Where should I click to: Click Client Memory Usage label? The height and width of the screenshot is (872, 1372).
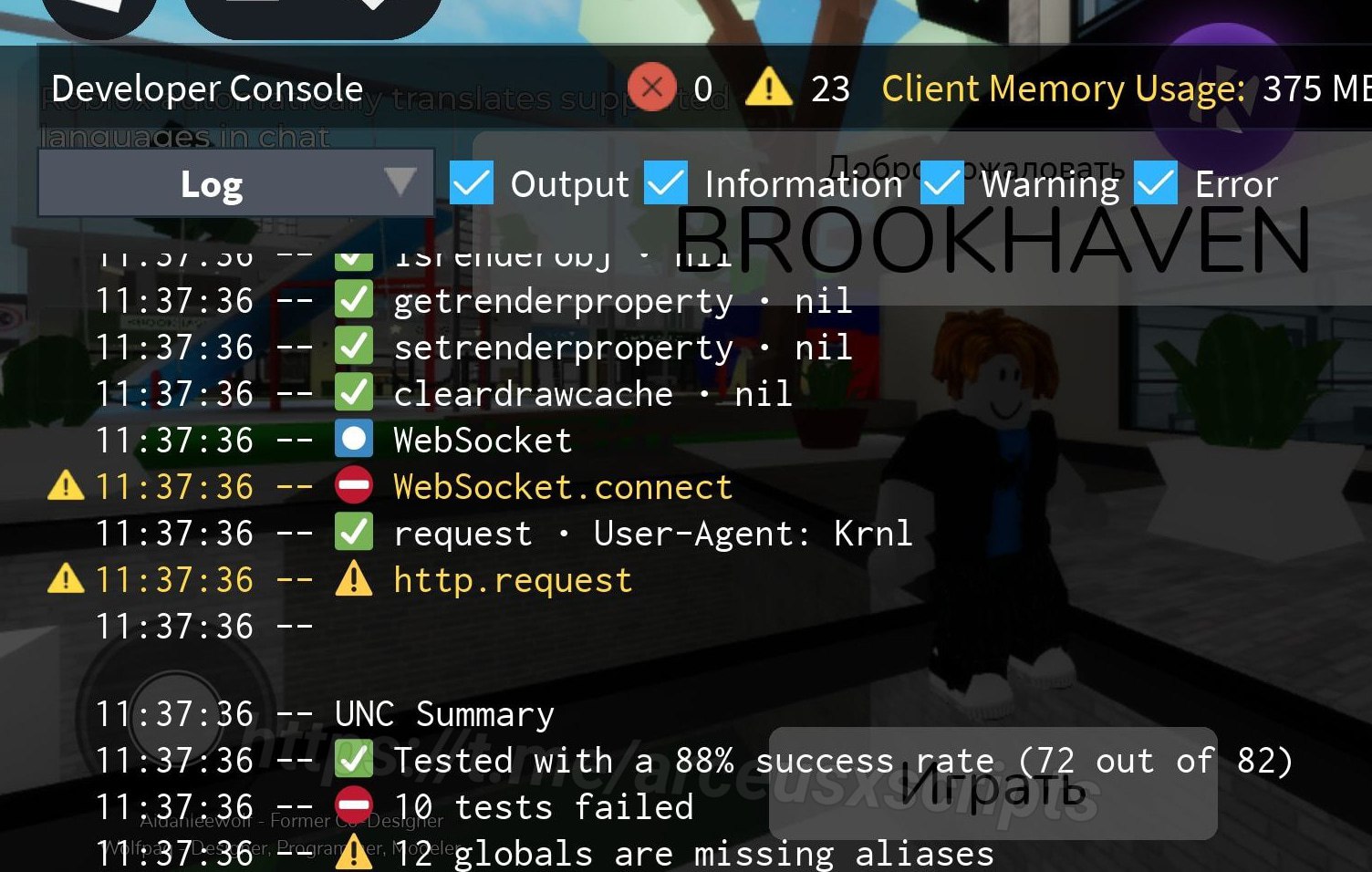(1063, 88)
